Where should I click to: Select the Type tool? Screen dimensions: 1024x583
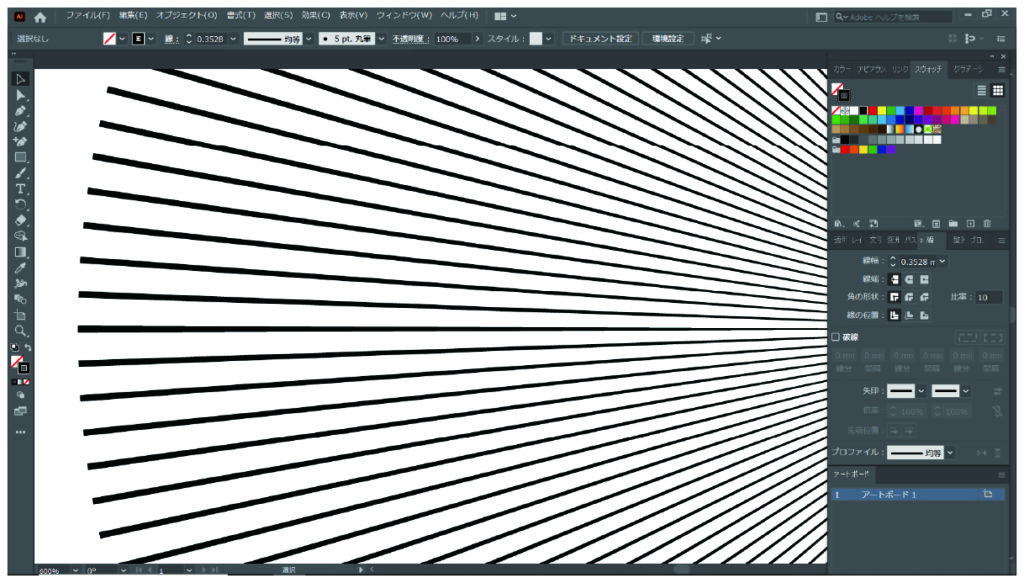pyautogui.click(x=20, y=189)
